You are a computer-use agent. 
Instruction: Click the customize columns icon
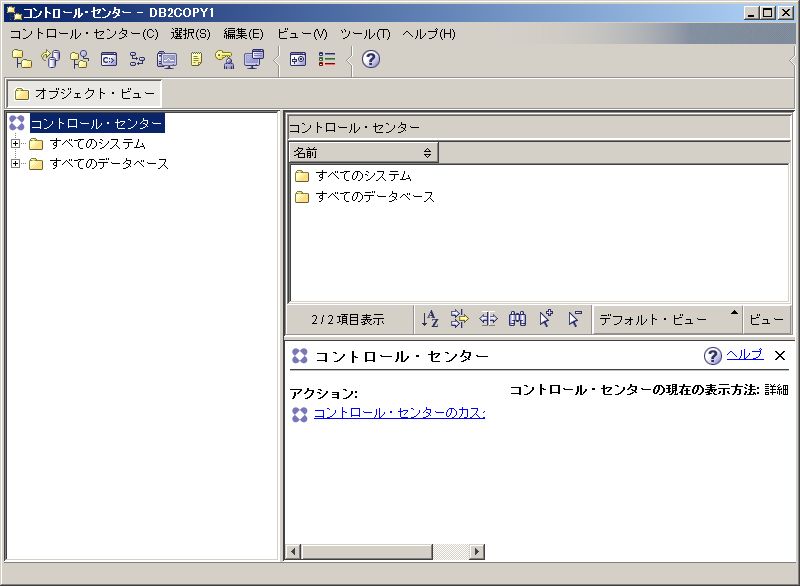pos(488,319)
